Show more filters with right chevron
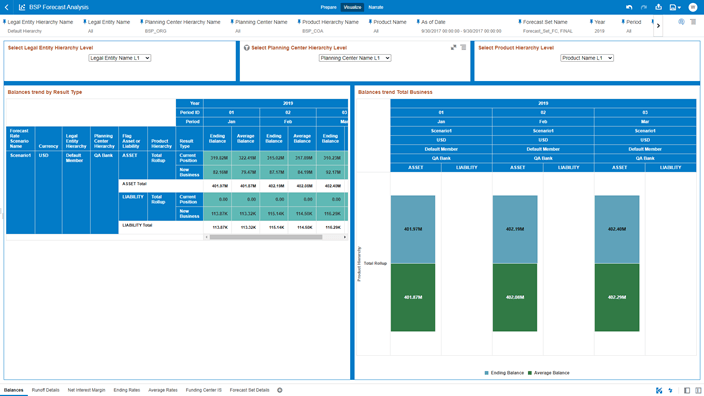Screen dimensions: 704x396 [x=658, y=26]
